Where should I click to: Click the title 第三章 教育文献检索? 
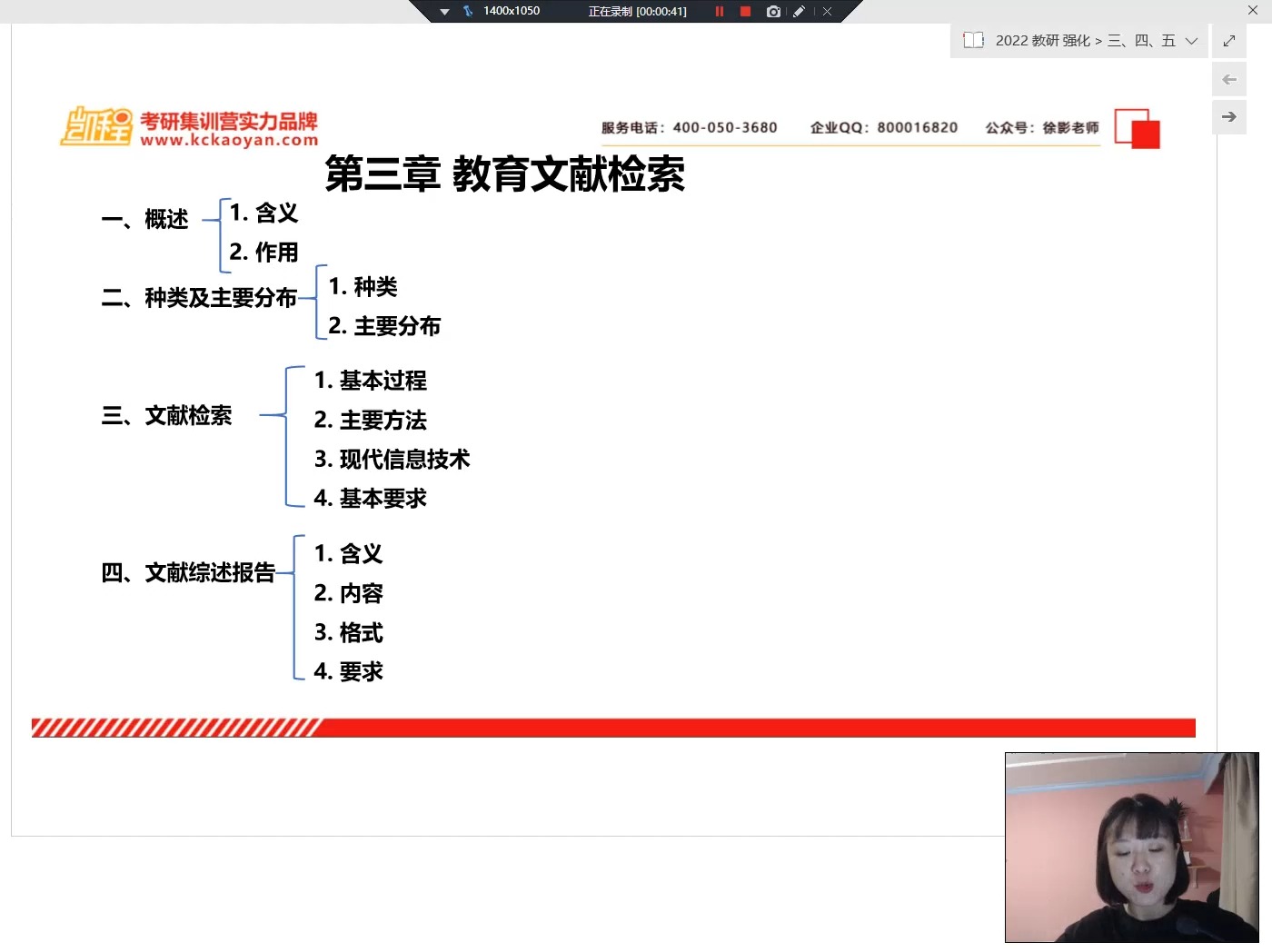[x=505, y=174]
